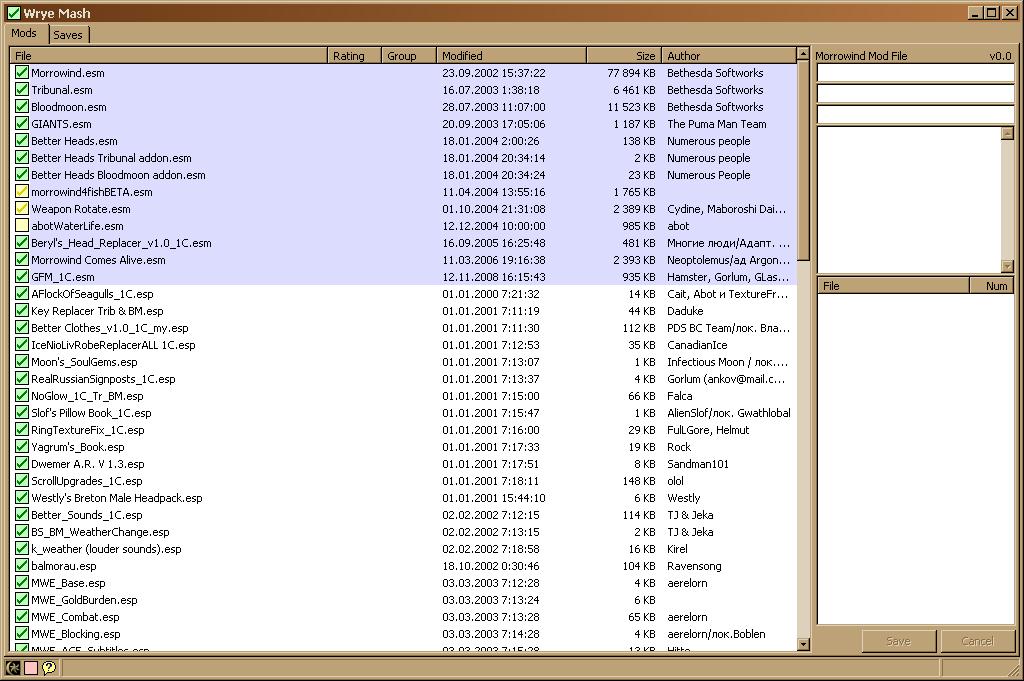The width and height of the screenshot is (1024, 681).
Task: Select Slof's Pillow Book_1C.esp file name
Action: [91, 413]
